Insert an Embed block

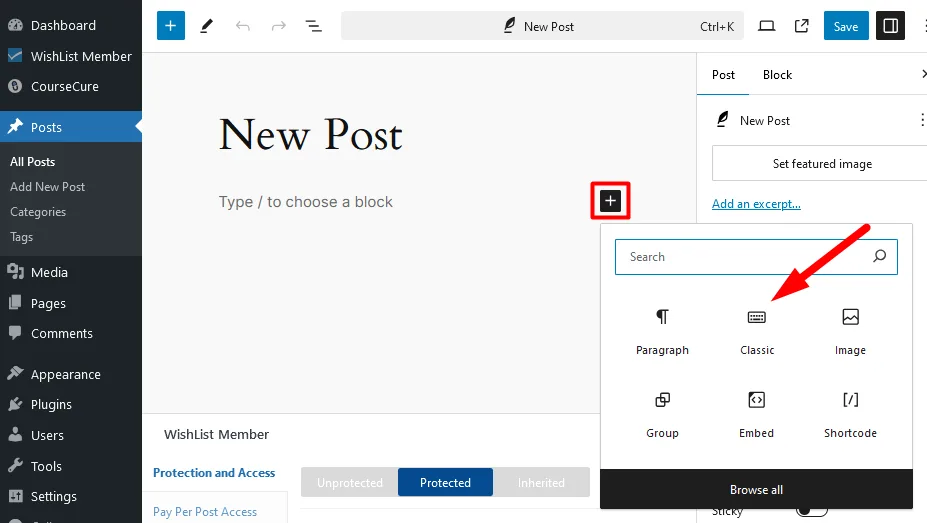coord(757,414)
